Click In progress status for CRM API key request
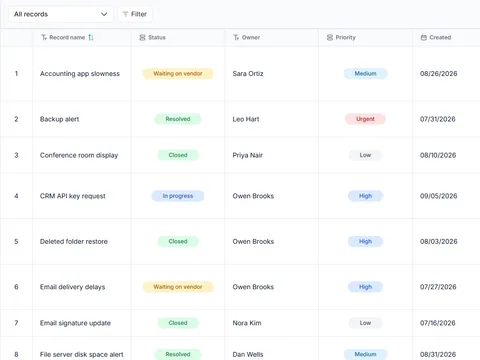The image size is (480, 360). click(x=178, y=196)
